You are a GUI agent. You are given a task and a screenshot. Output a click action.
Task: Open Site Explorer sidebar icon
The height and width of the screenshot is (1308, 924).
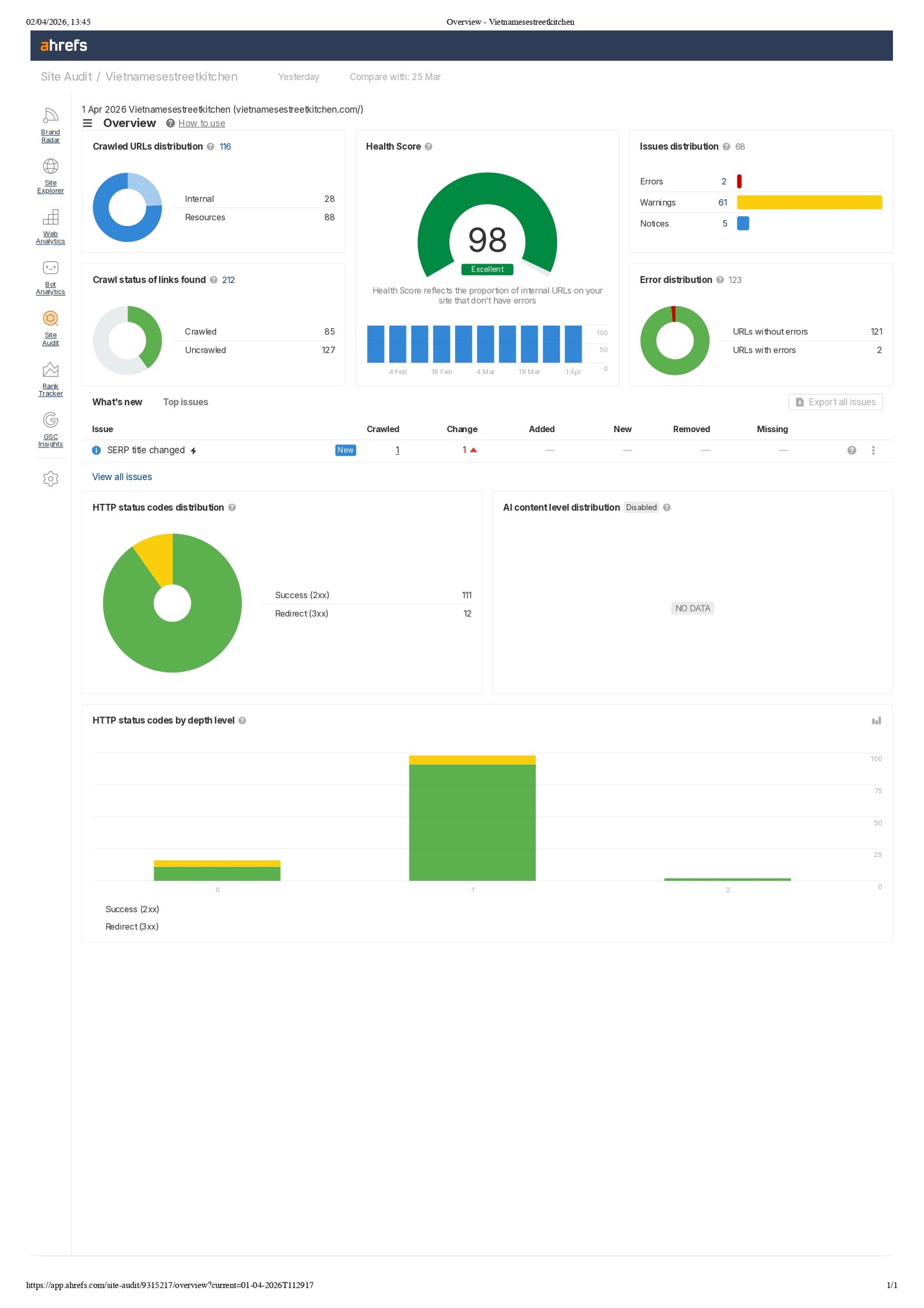[50, 176]
